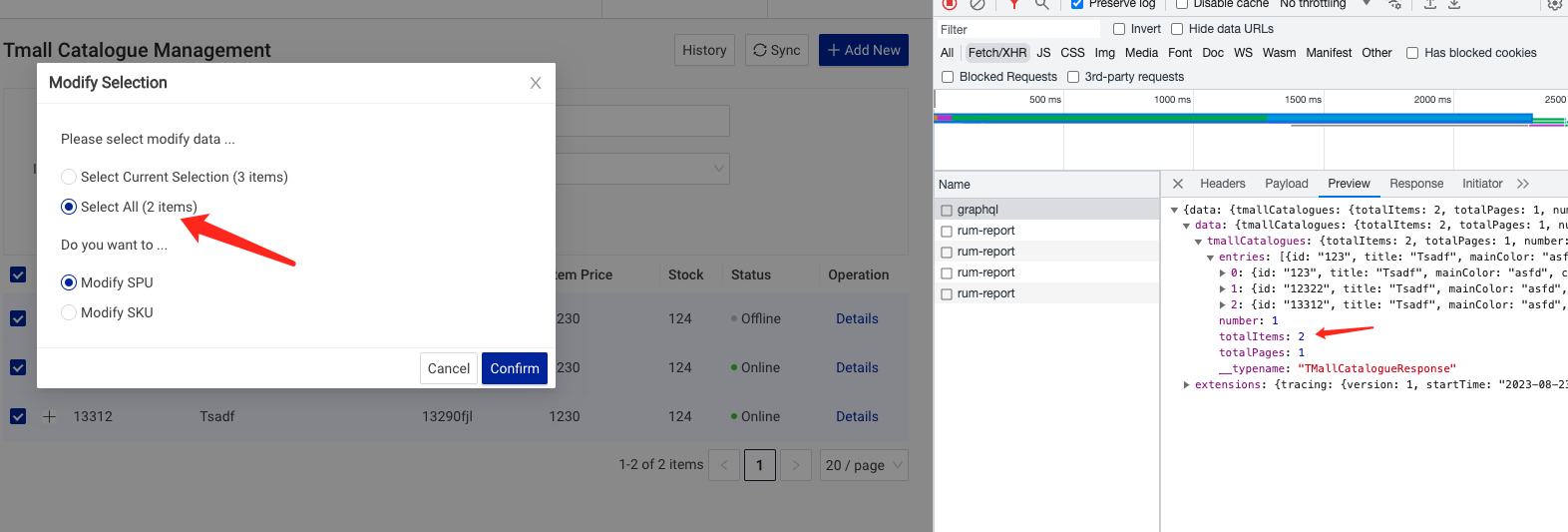Open network search via magnifier icon

[x=1041, y=4]
